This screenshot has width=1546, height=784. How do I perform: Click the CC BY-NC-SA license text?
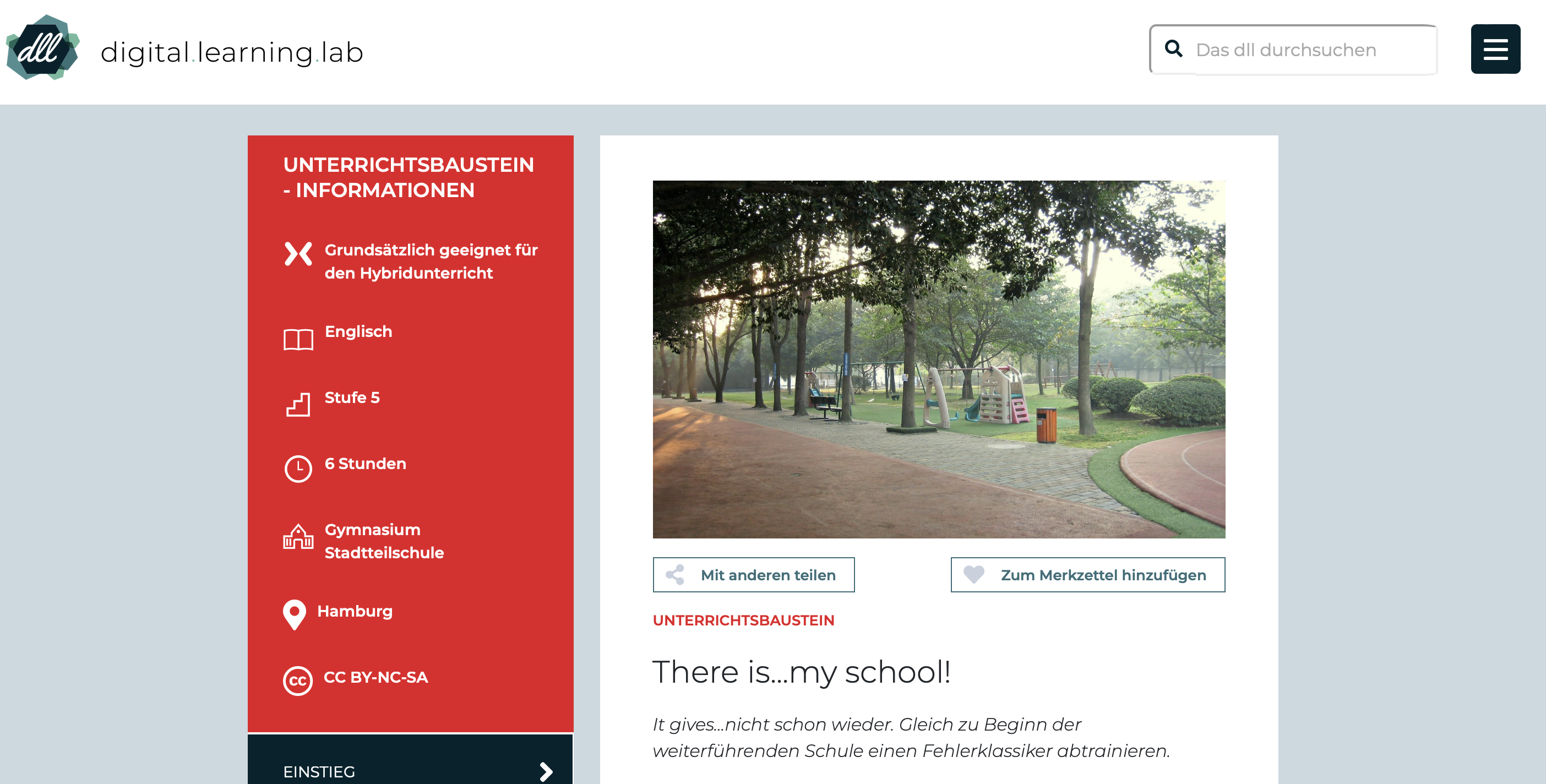(375, 677)
